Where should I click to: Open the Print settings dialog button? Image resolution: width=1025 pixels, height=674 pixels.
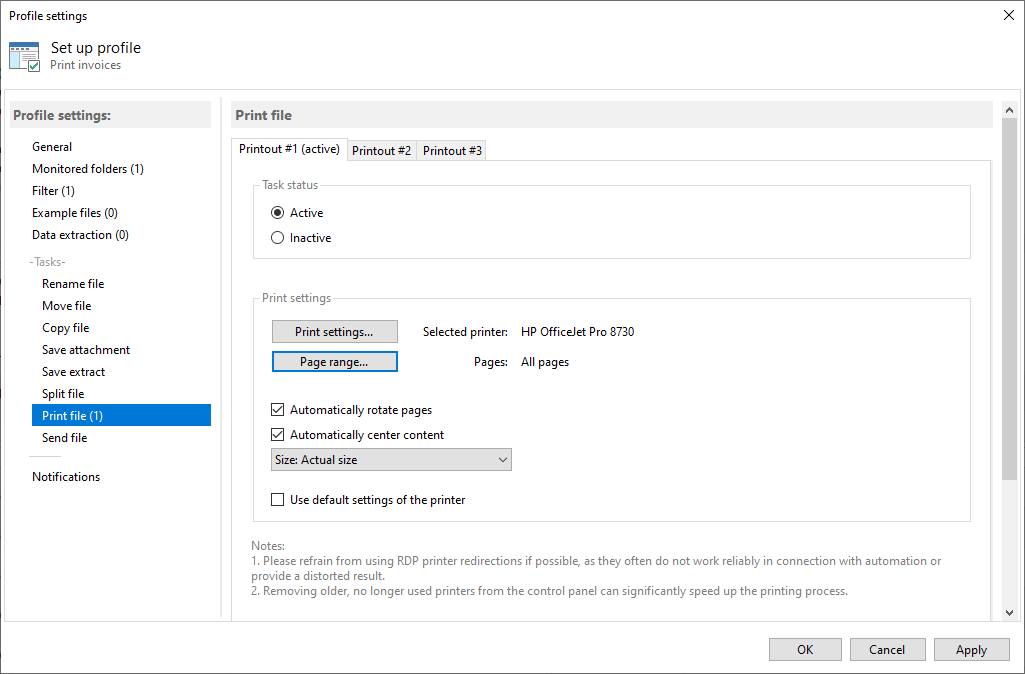click(x=334, y=332)
